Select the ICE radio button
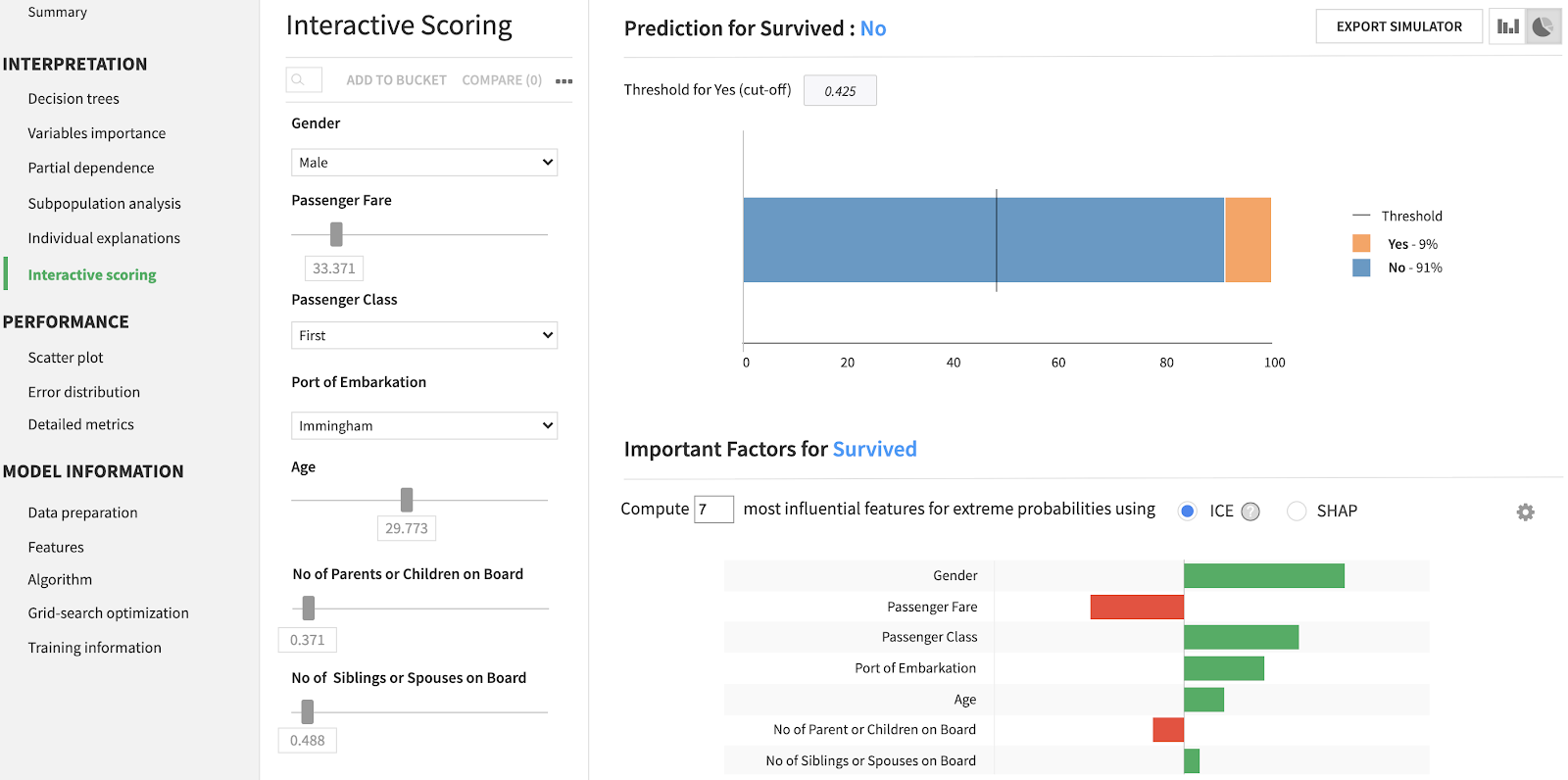Screen dimensions: 1568x780 tap(1188, 511)
